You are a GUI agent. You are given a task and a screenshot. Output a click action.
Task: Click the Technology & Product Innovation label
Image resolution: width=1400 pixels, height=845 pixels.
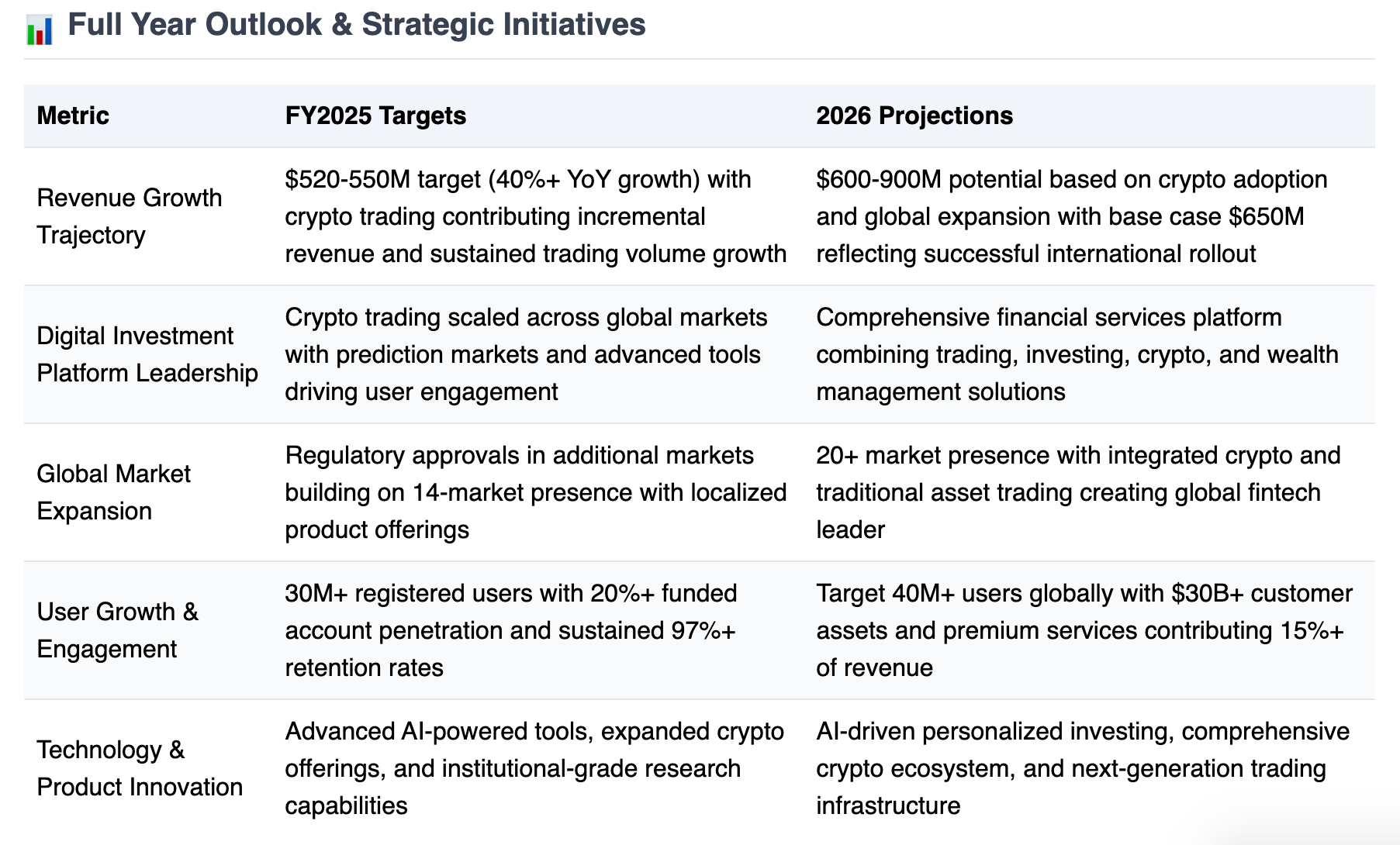pyautogui.click(x=140, y=768)
